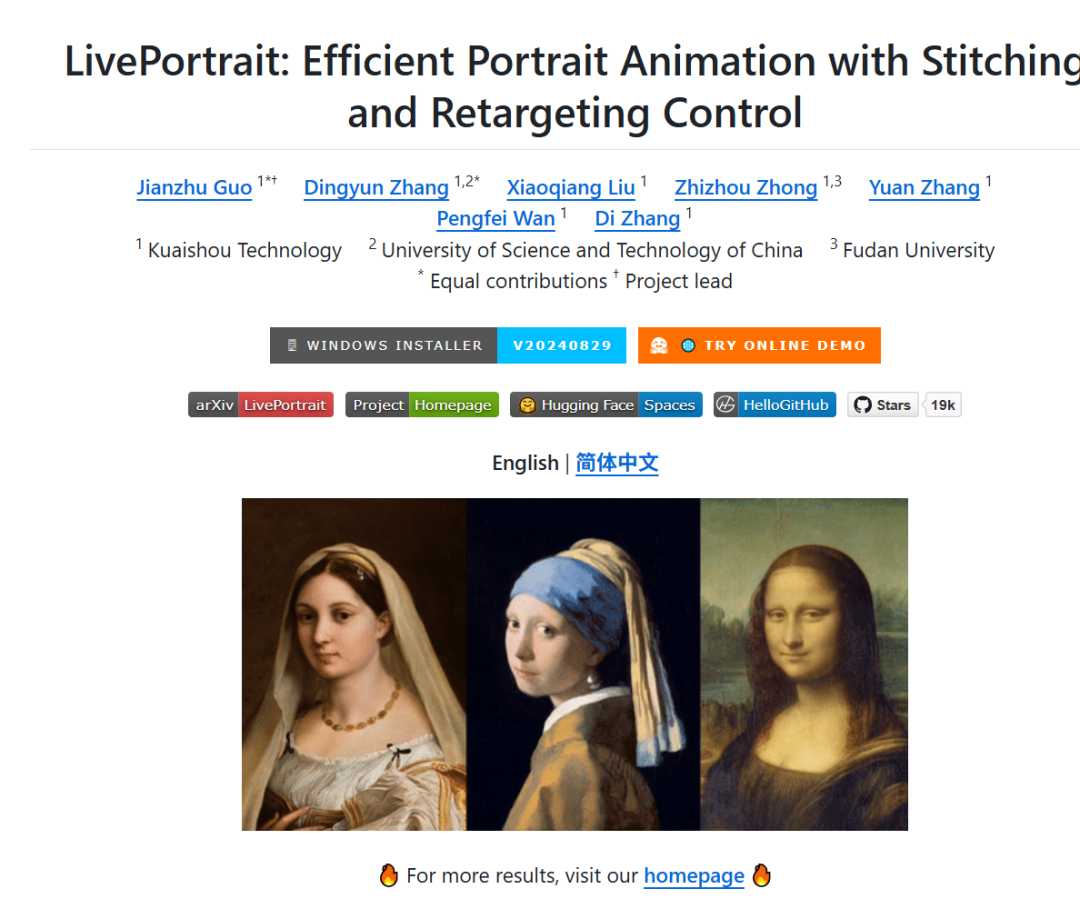Screen dimensions: 1080x919
Task: Click the 'Project lead' note
Action: [678, 281]
